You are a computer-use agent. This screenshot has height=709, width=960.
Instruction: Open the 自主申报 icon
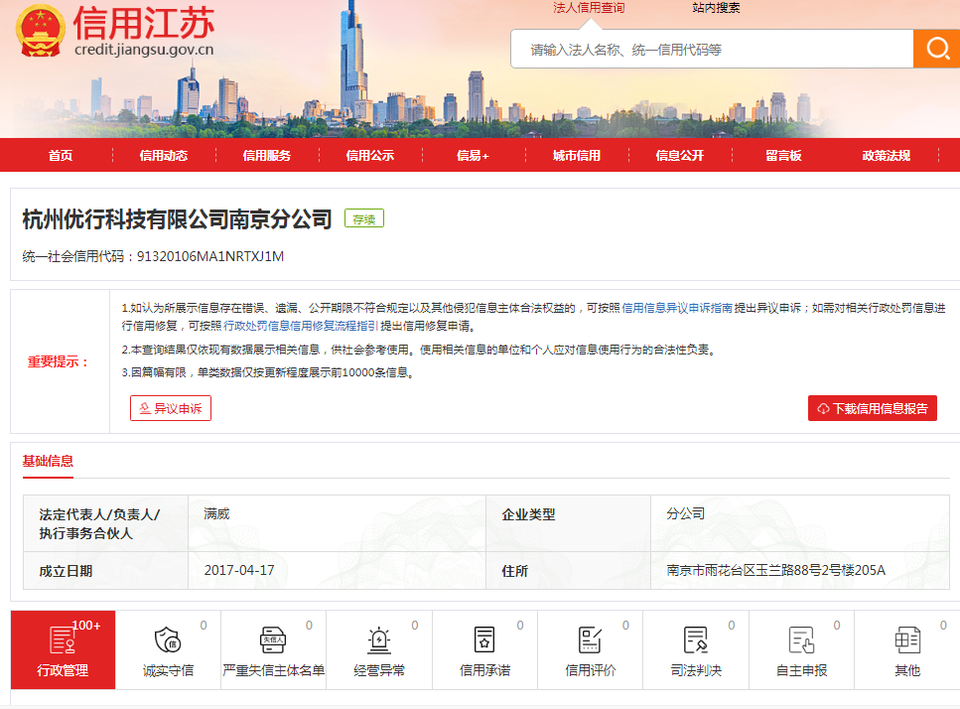click(x=801, y=640)
